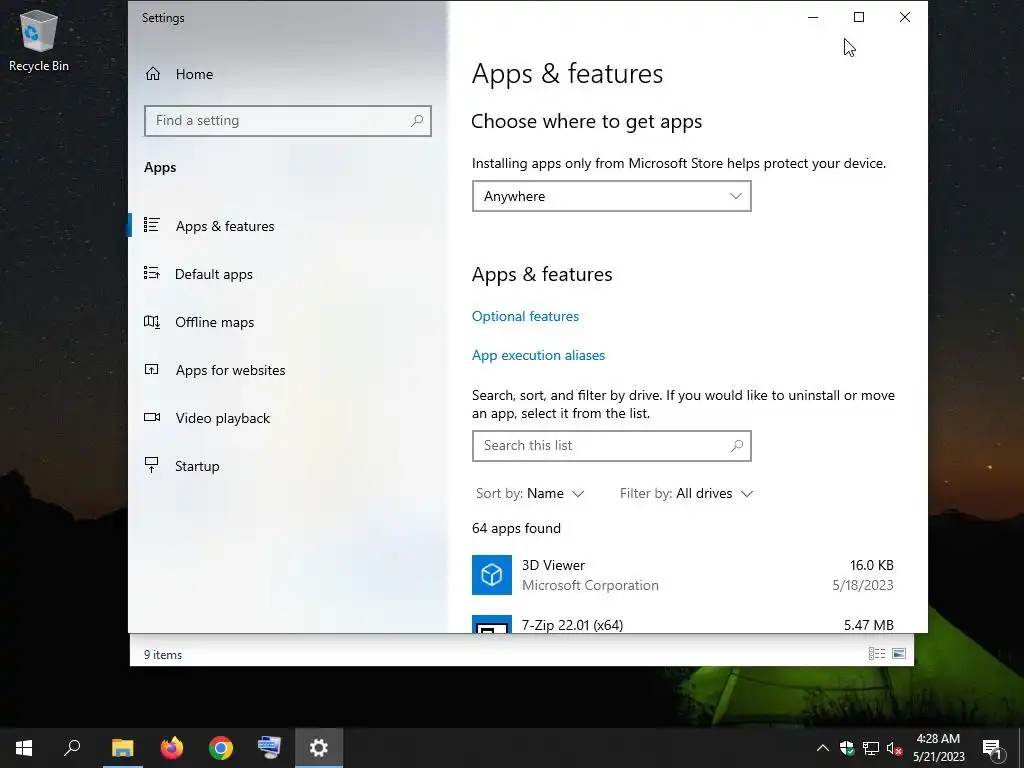The height and width of the screenshot is (768, 1024).
Task: Open the notification center icon
Action: point(992,748)
